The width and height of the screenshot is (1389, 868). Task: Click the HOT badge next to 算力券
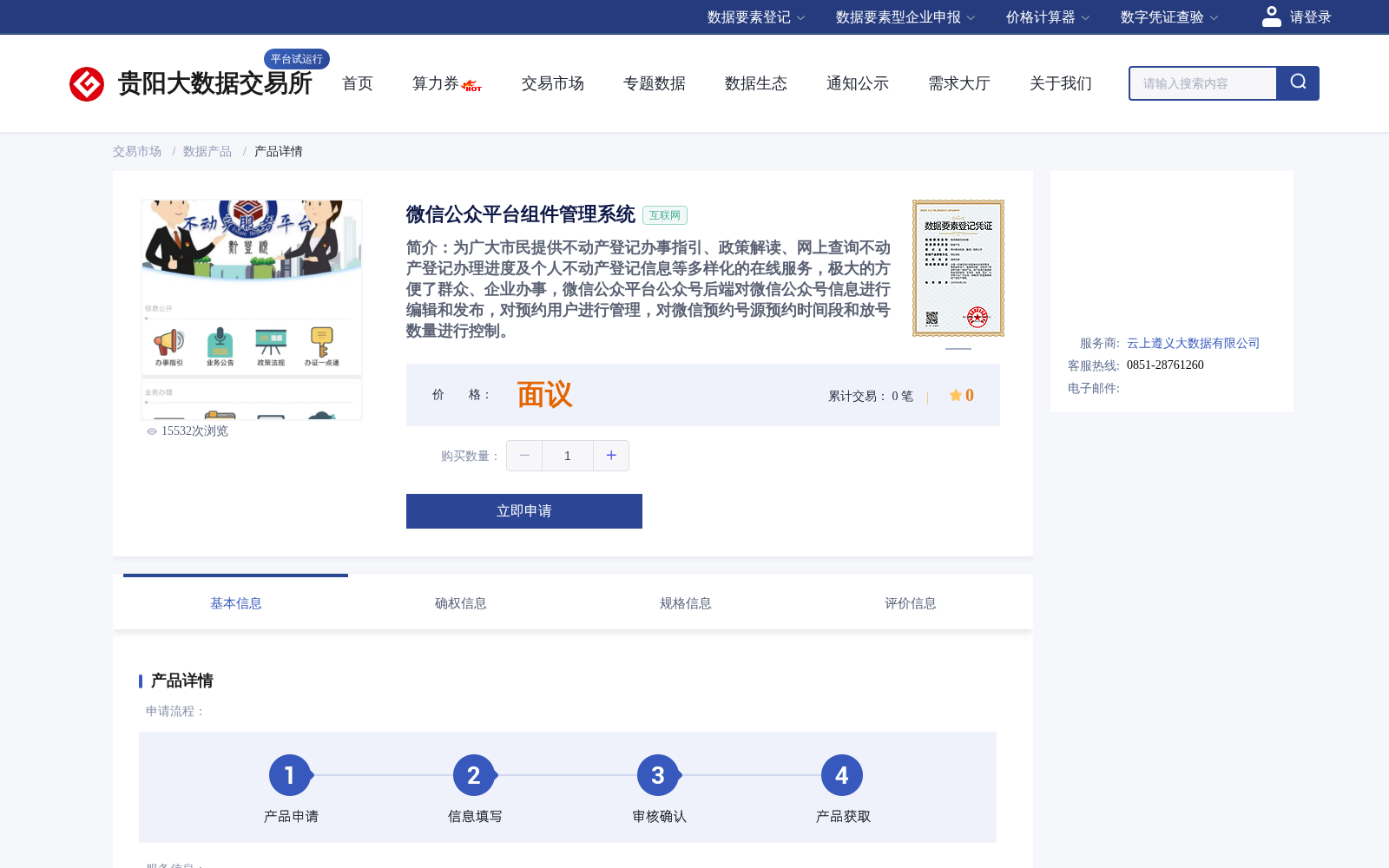tap(472, 86)
